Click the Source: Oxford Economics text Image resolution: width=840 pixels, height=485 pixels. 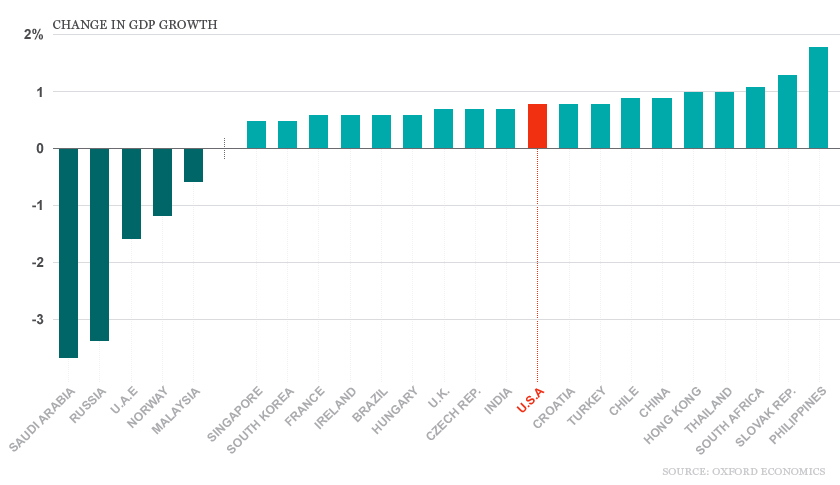(744, 470)
